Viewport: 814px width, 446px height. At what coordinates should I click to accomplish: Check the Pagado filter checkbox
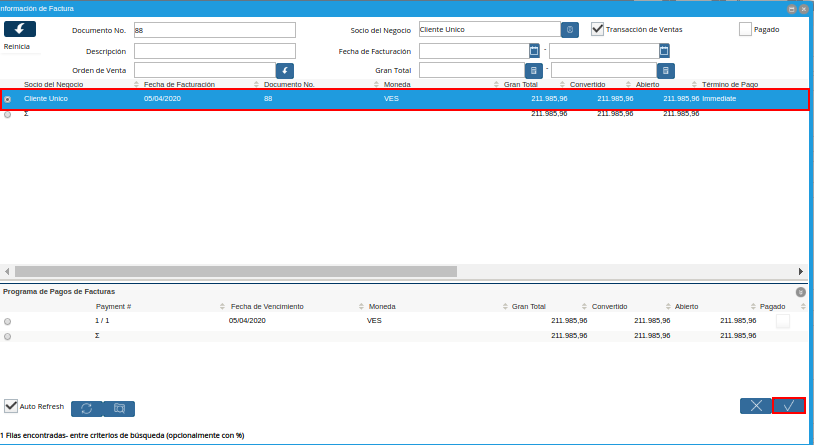click(745, 29)
